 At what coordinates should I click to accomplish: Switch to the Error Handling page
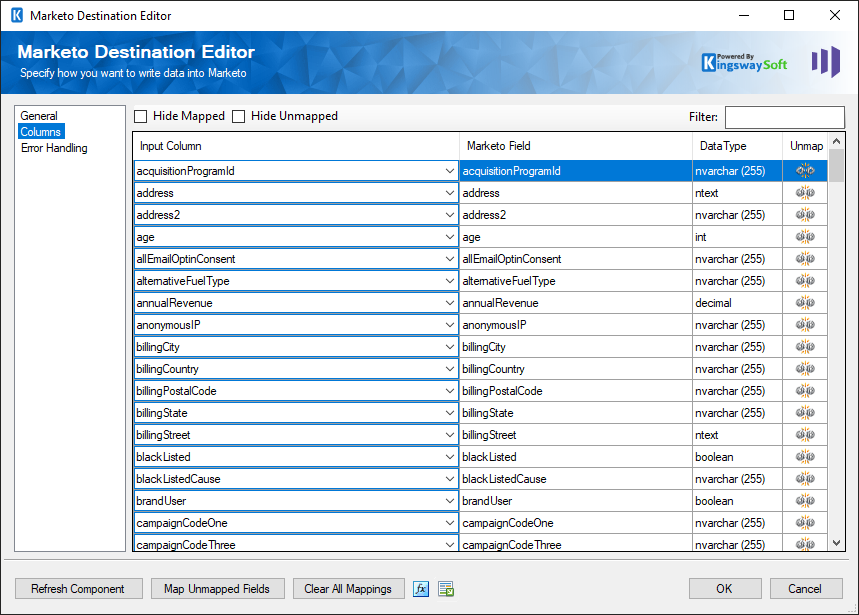point(54,148)
